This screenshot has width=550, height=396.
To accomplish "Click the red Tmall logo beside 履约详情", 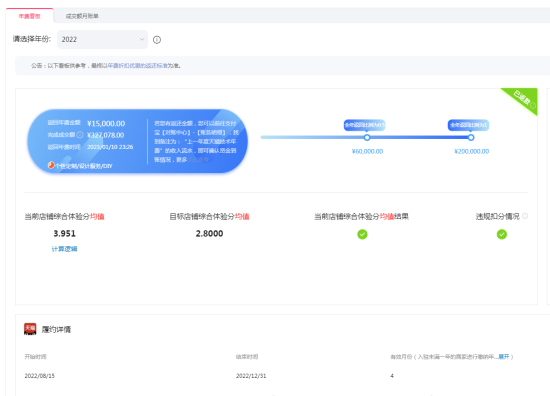I will tap(30, 329).
